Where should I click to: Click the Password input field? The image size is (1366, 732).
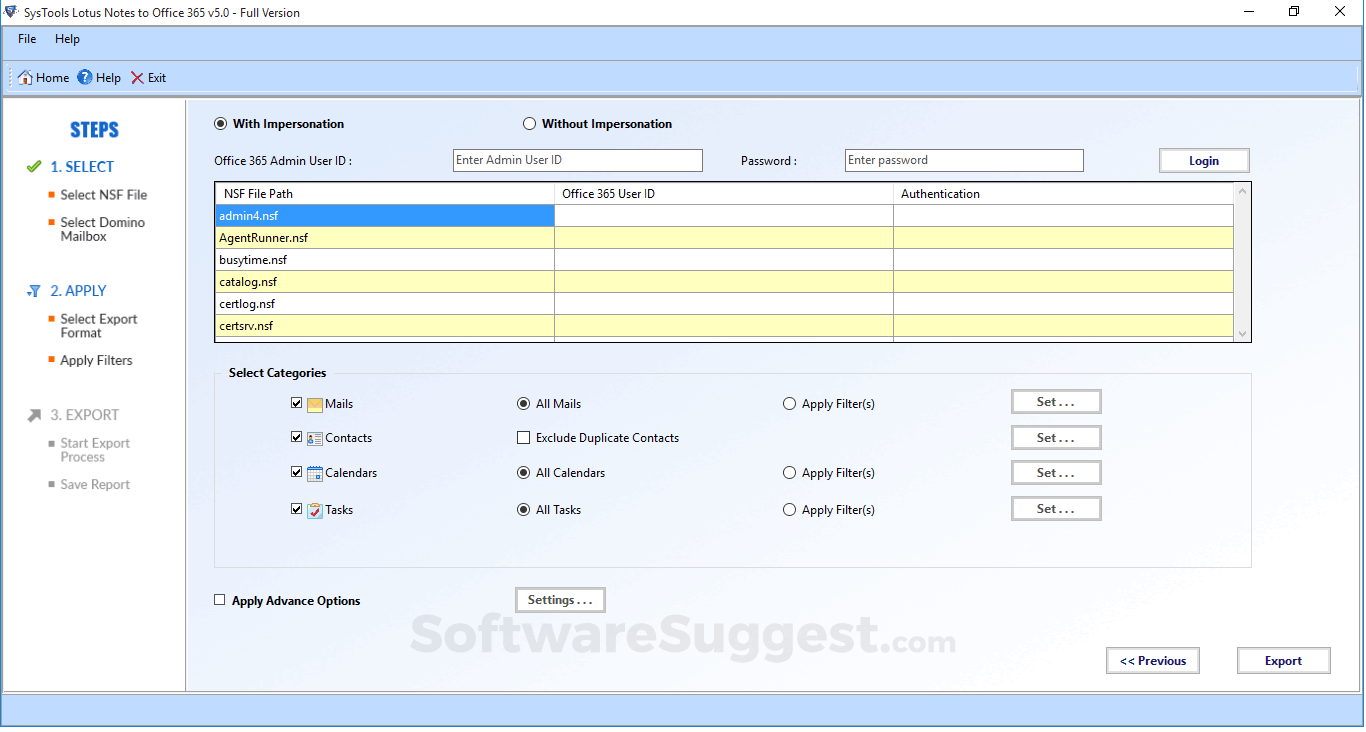click(964, 160)
